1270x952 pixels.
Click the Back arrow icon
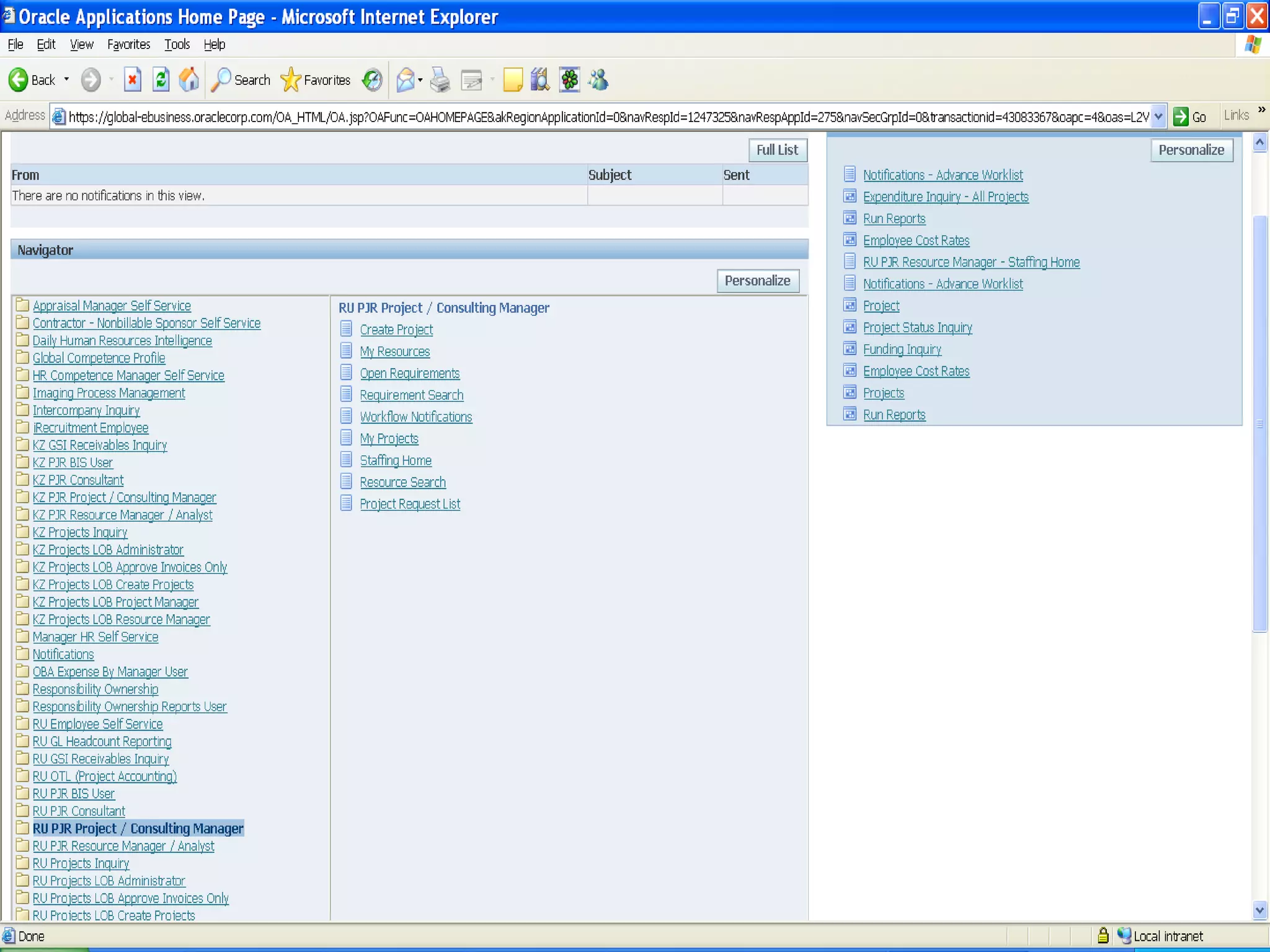click(x=19, y=80)
